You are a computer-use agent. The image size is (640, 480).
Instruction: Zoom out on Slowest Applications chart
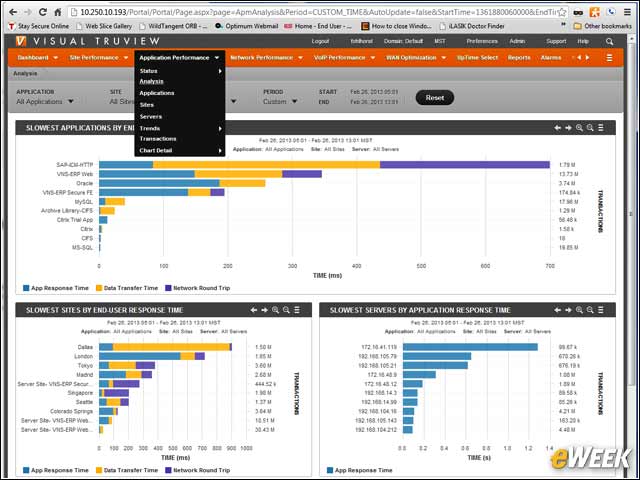coord(590,128)
